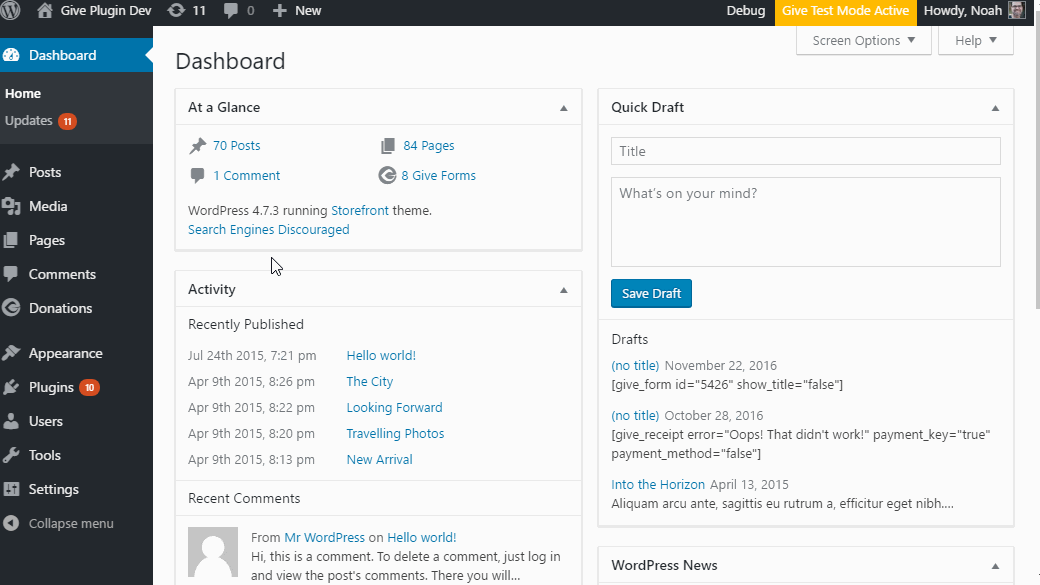Open the New content menu label
This screenshot has height=585, width=1040.
pos(308,11)
